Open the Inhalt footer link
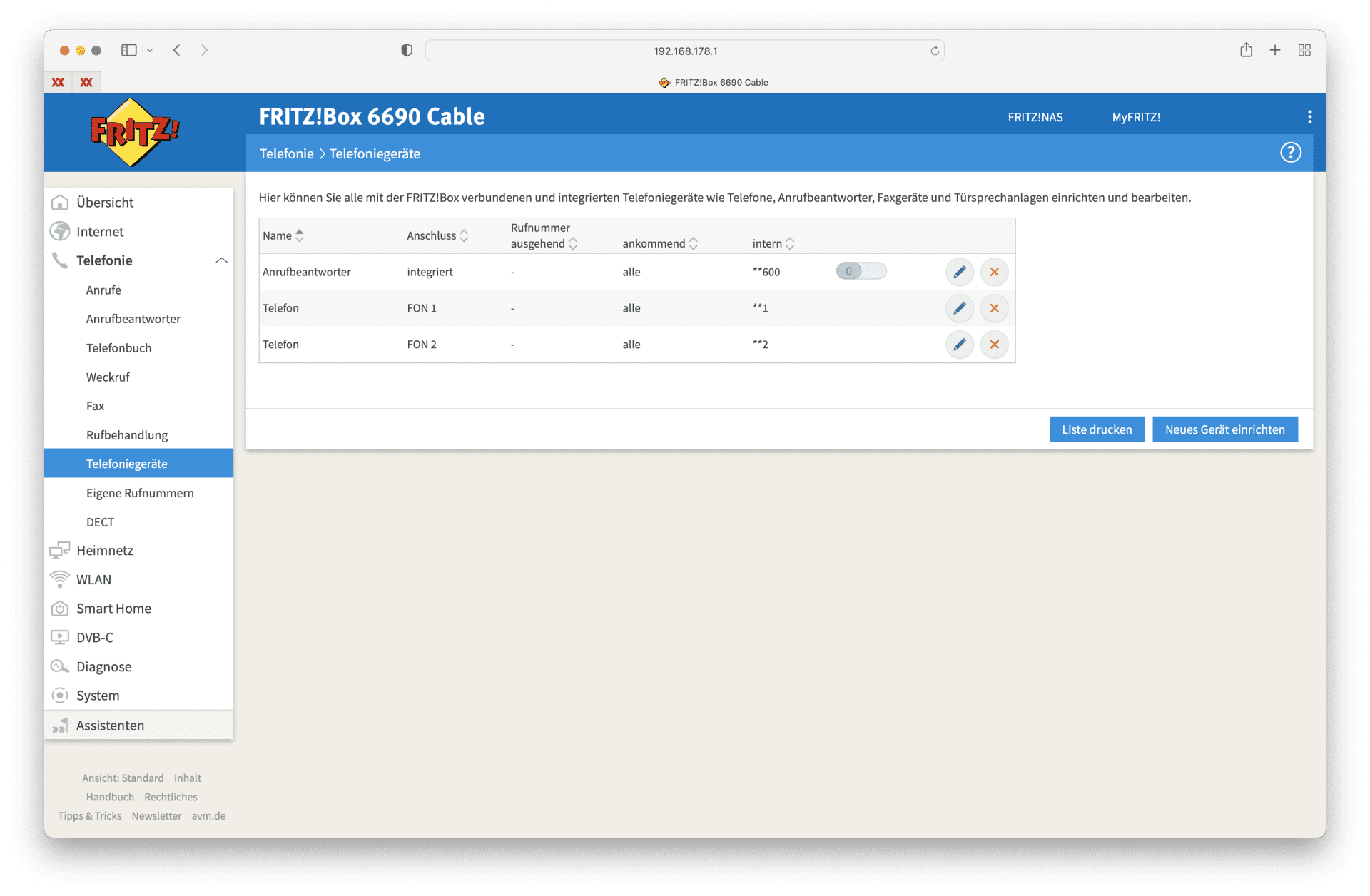 188,778
